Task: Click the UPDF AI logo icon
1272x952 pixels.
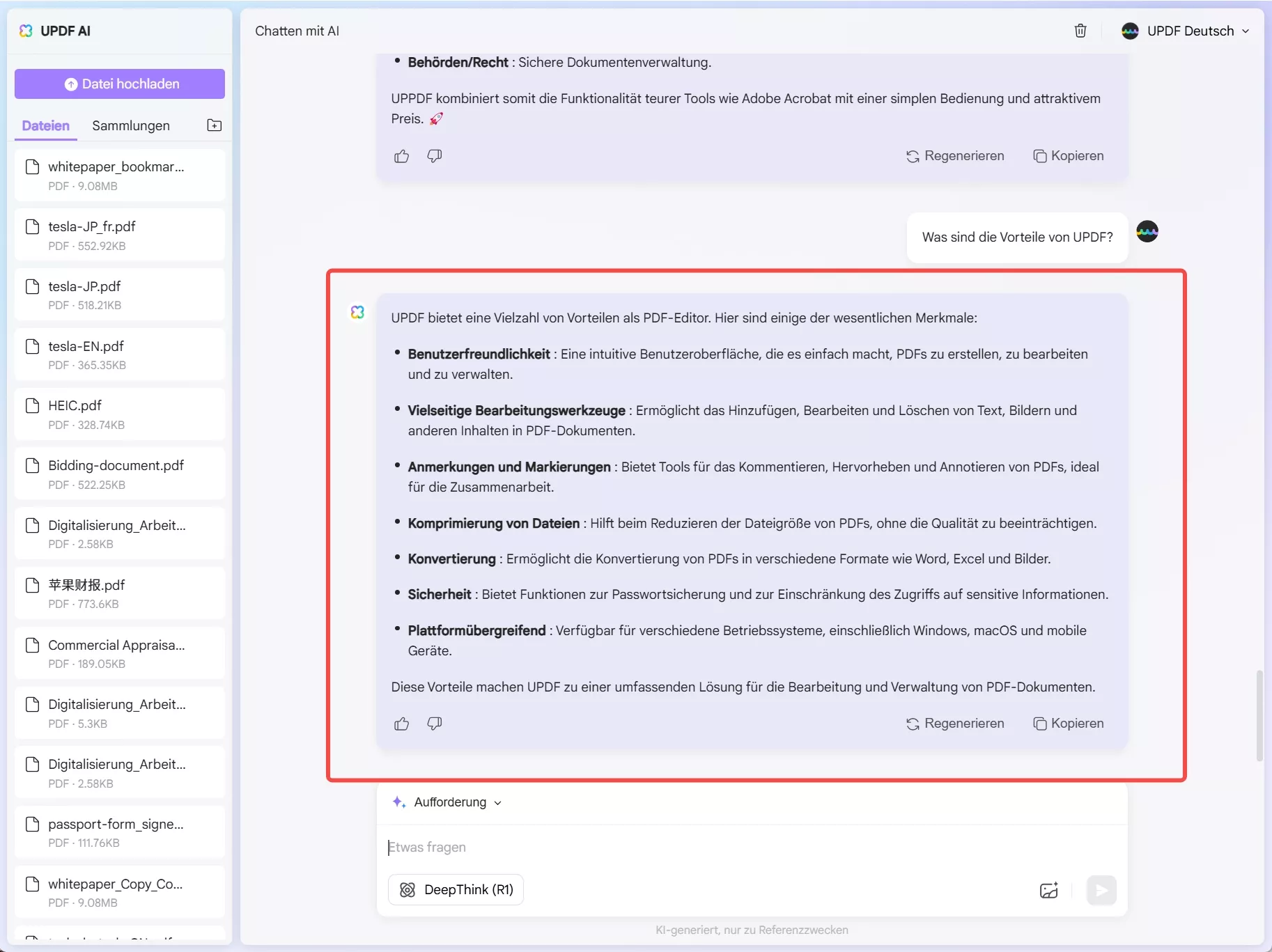Action: [26, 31]
